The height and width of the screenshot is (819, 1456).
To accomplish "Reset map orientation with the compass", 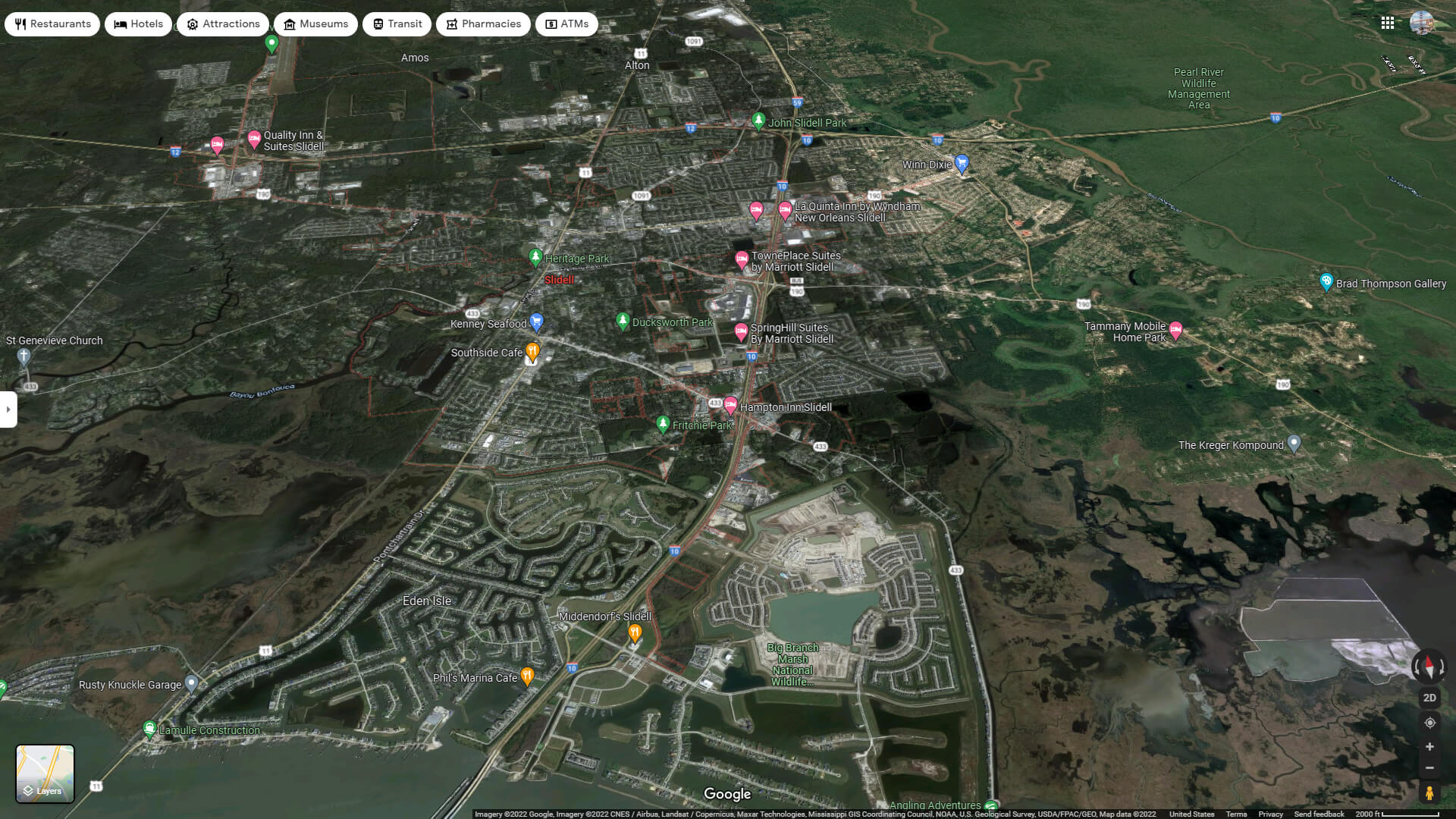I will pyautogui.click(x=1429, y=667).
